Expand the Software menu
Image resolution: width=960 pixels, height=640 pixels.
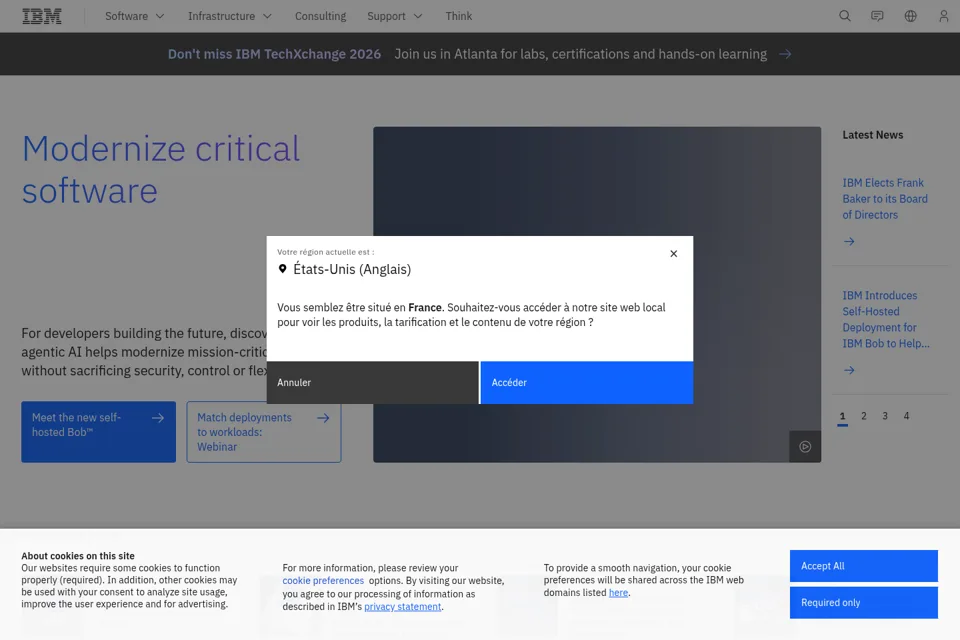point(135,16)
